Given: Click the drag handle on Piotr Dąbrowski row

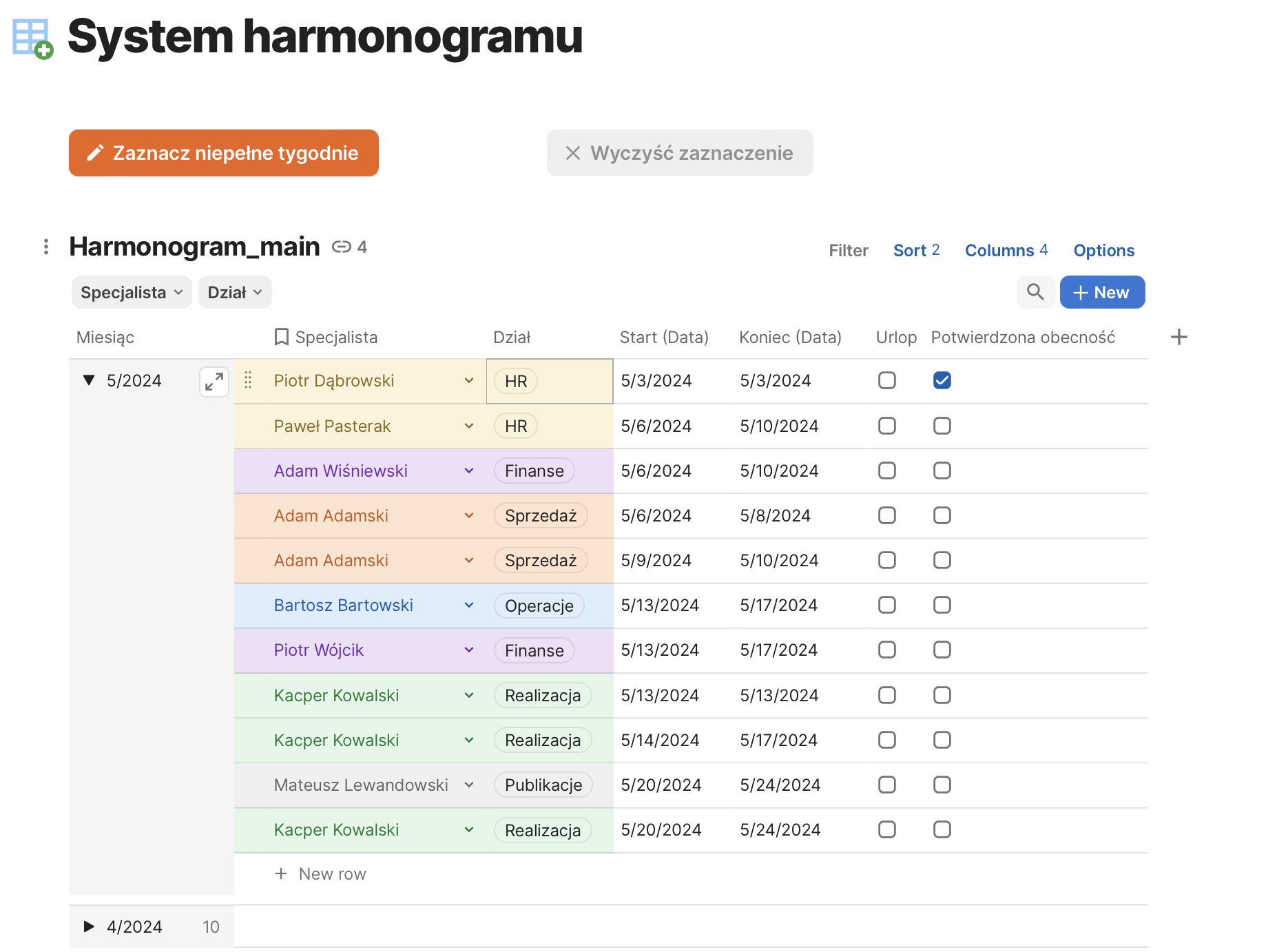Looking at the screenshot, I should (248, 380).
